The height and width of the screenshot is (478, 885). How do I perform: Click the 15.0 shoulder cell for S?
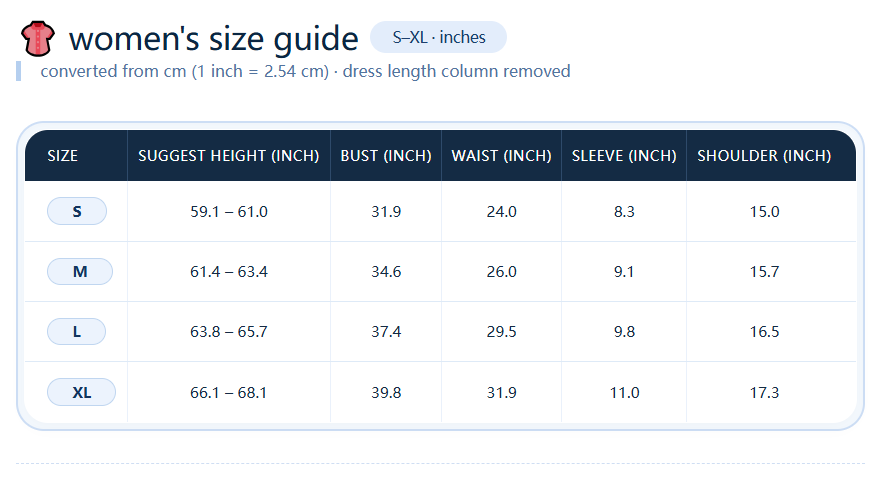pos(764,212)
